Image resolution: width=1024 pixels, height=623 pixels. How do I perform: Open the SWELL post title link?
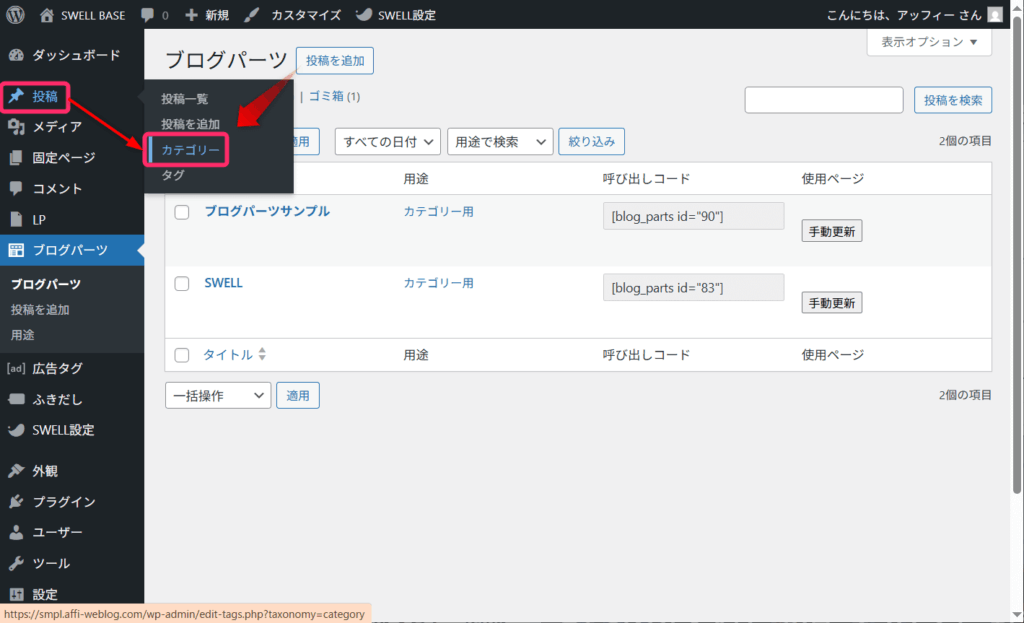(223, 283)
